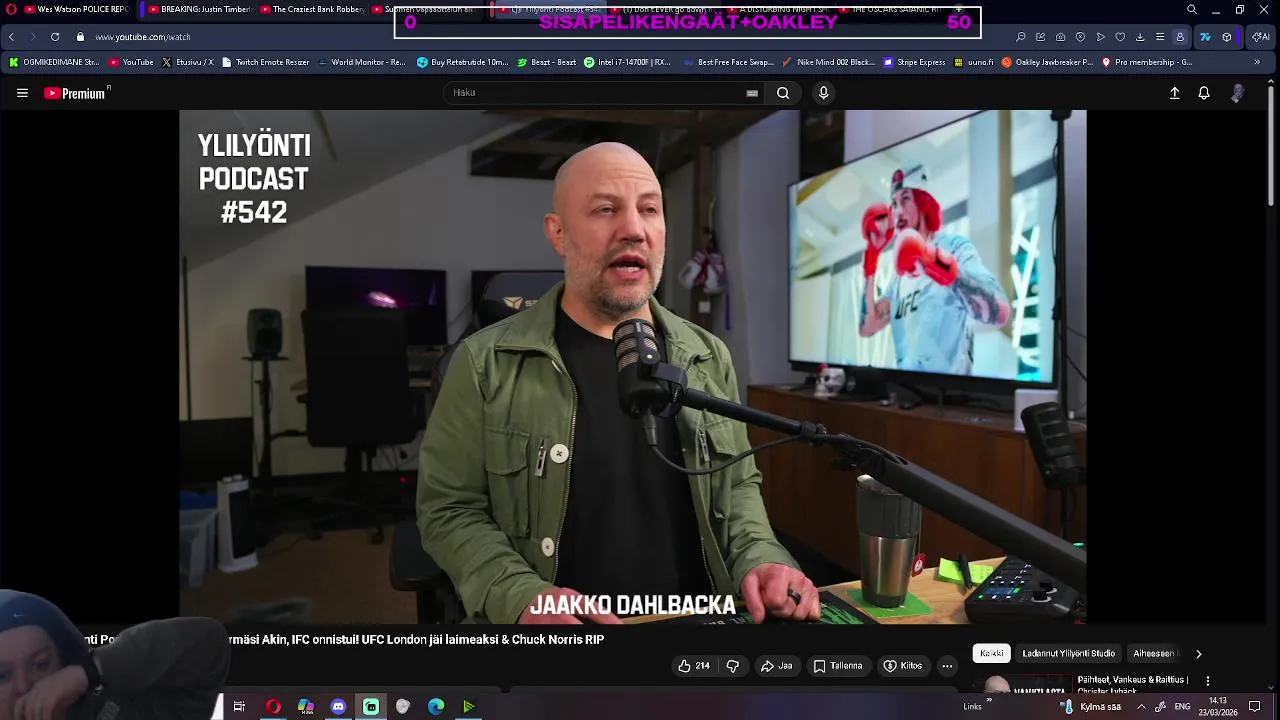Open the Best Free Face Swap bookmark
The width and height of the screenshot is (1280, 720).
pos(729,62)
